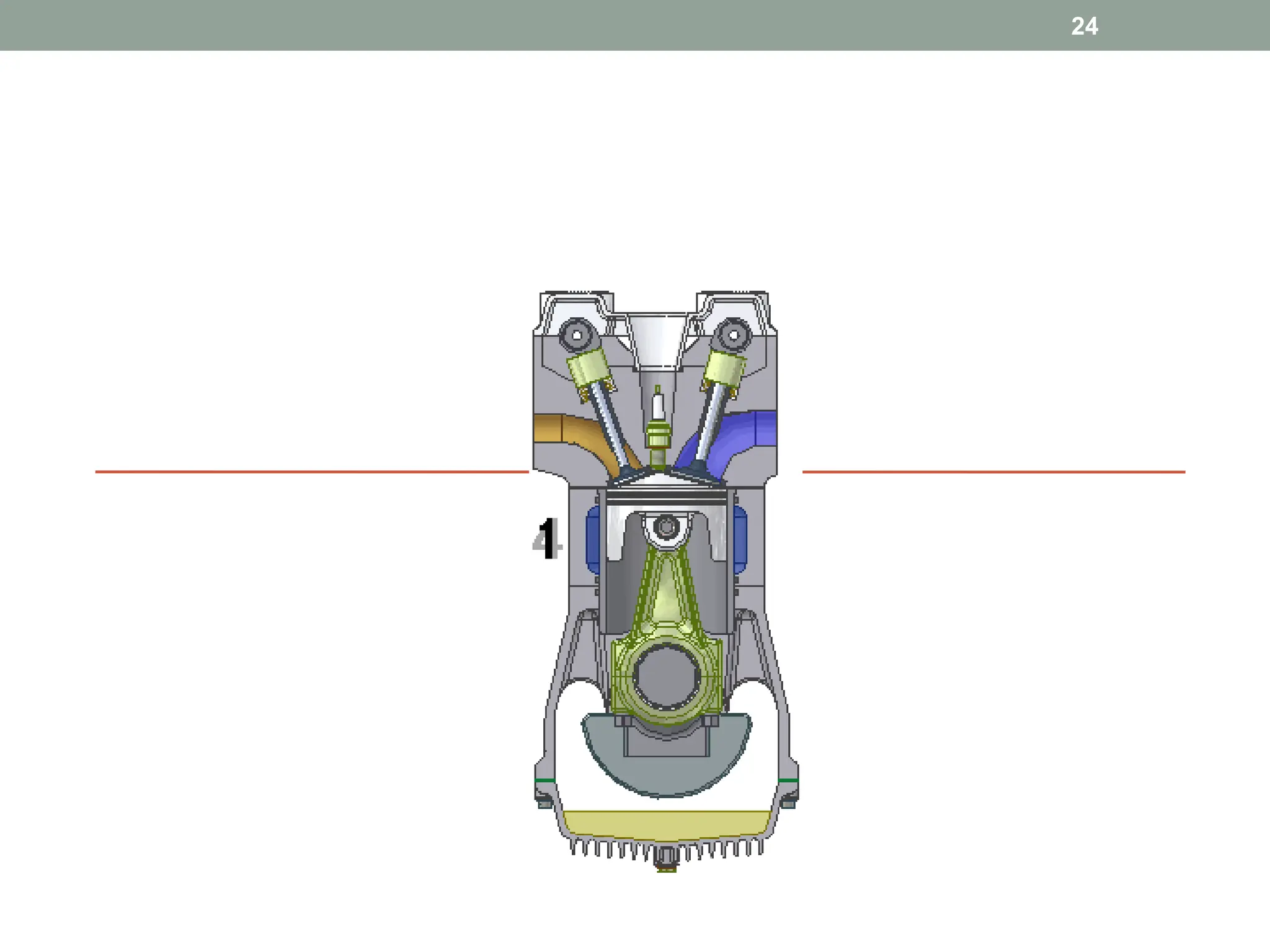Viewport: 1270px width, 952px height.
Task: Click the right camshaft lobe
Action: click(734, 335)
